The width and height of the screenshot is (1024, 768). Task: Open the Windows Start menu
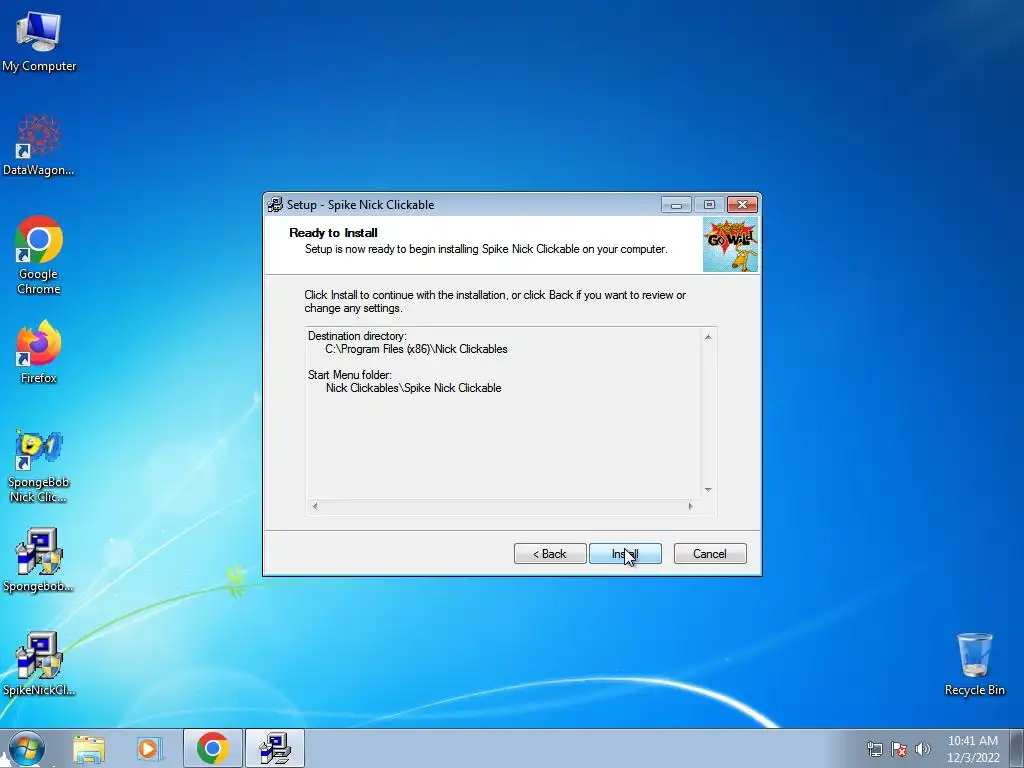coord(27,748)
